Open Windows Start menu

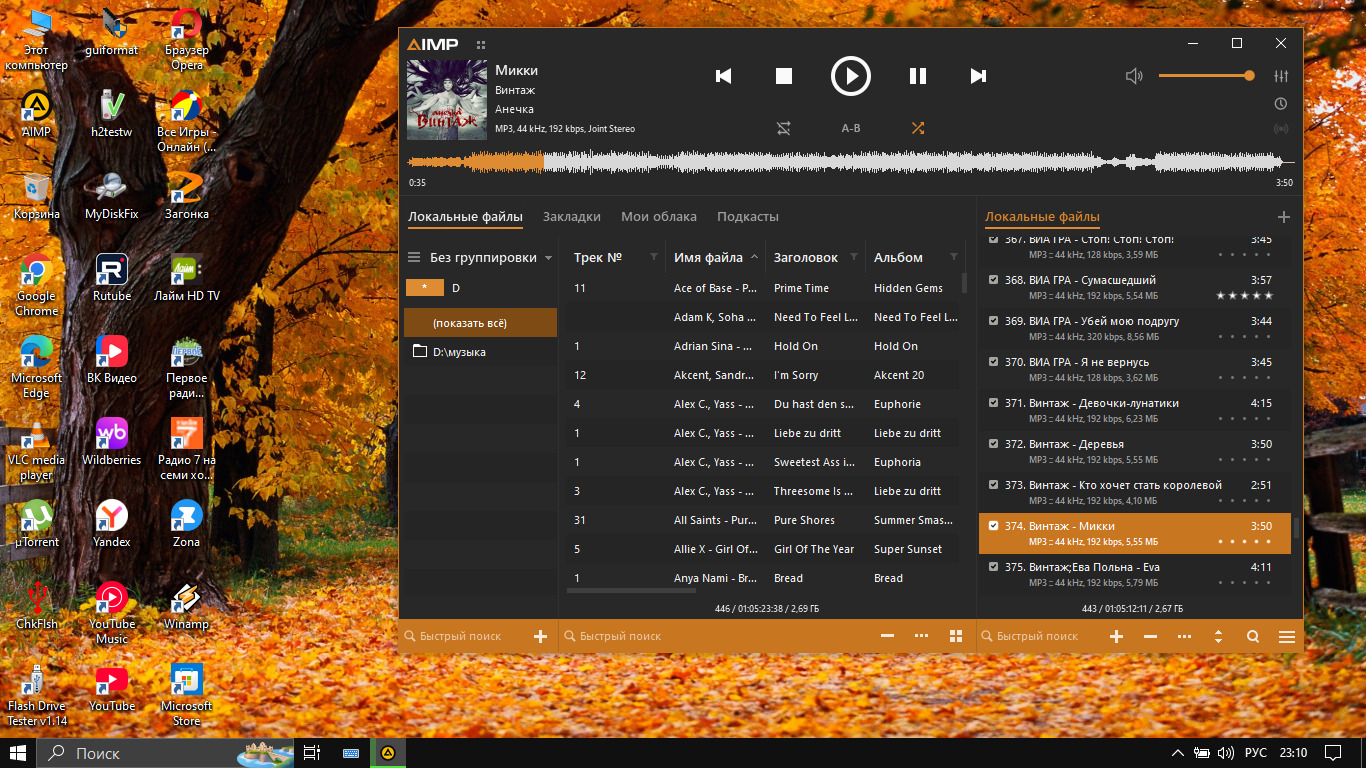point(18,753)
